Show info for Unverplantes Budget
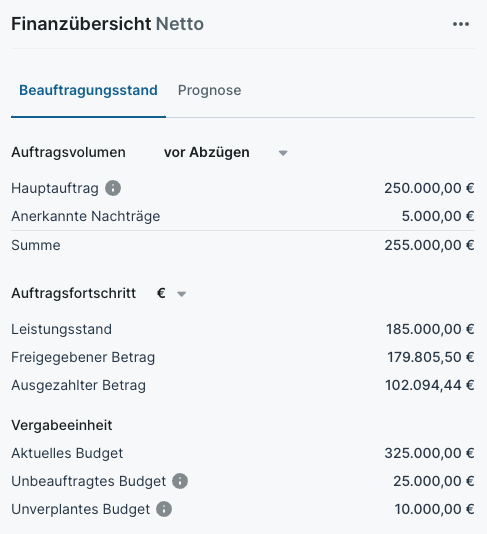The width and height of the screenshot is (487, 534). [164, 509]
